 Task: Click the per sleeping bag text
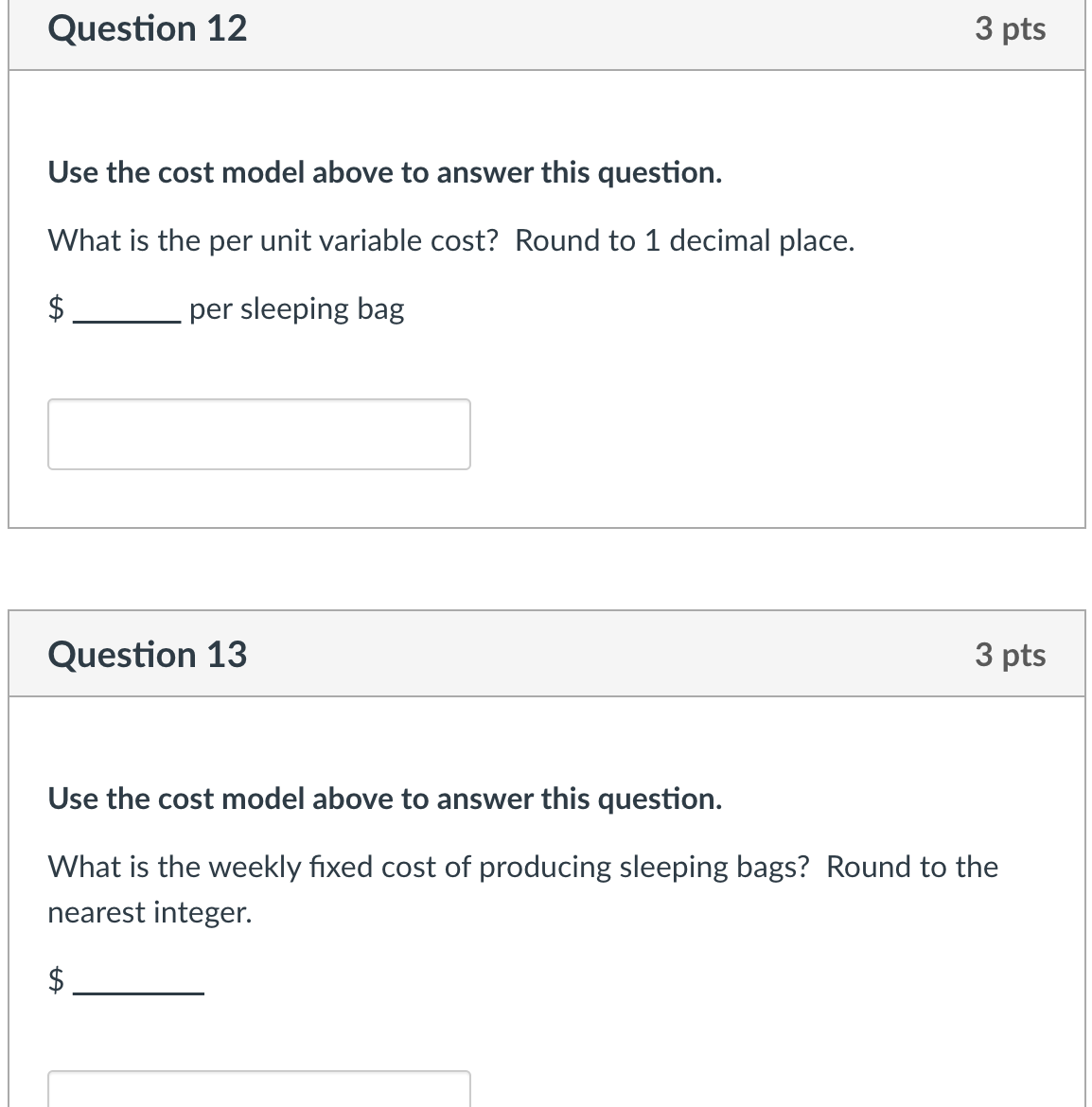pos(297,308)
